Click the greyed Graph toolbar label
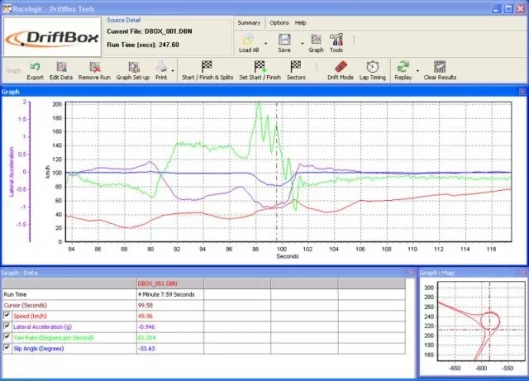 (x=13, y=71)
